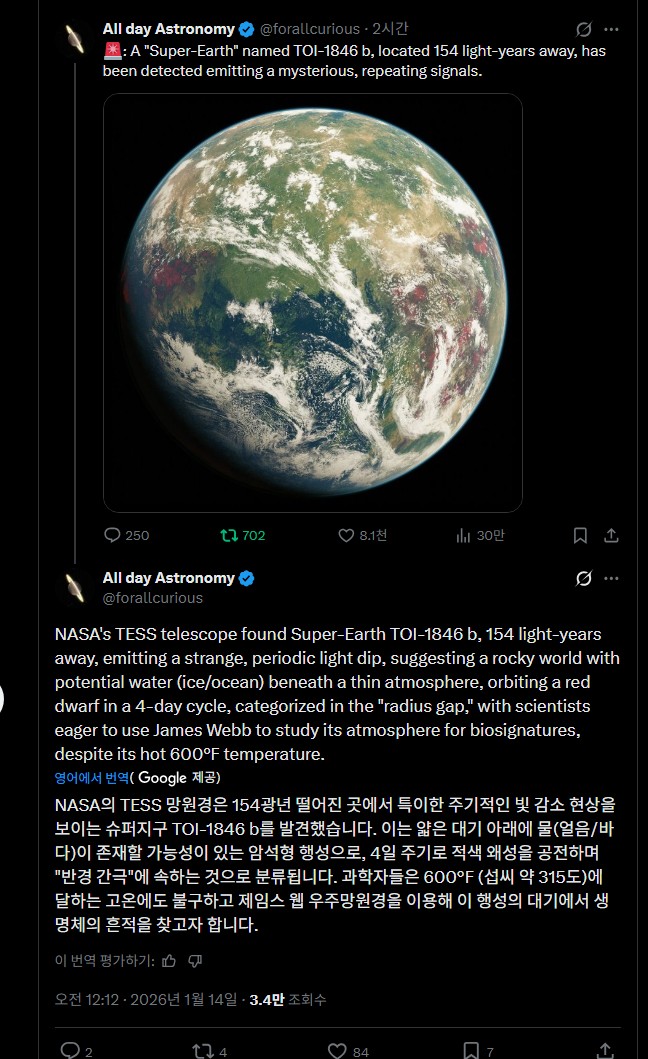The image size is (648, 1059).
Task: Rate translation with thumbs up
Action: [x=169, y=960]
